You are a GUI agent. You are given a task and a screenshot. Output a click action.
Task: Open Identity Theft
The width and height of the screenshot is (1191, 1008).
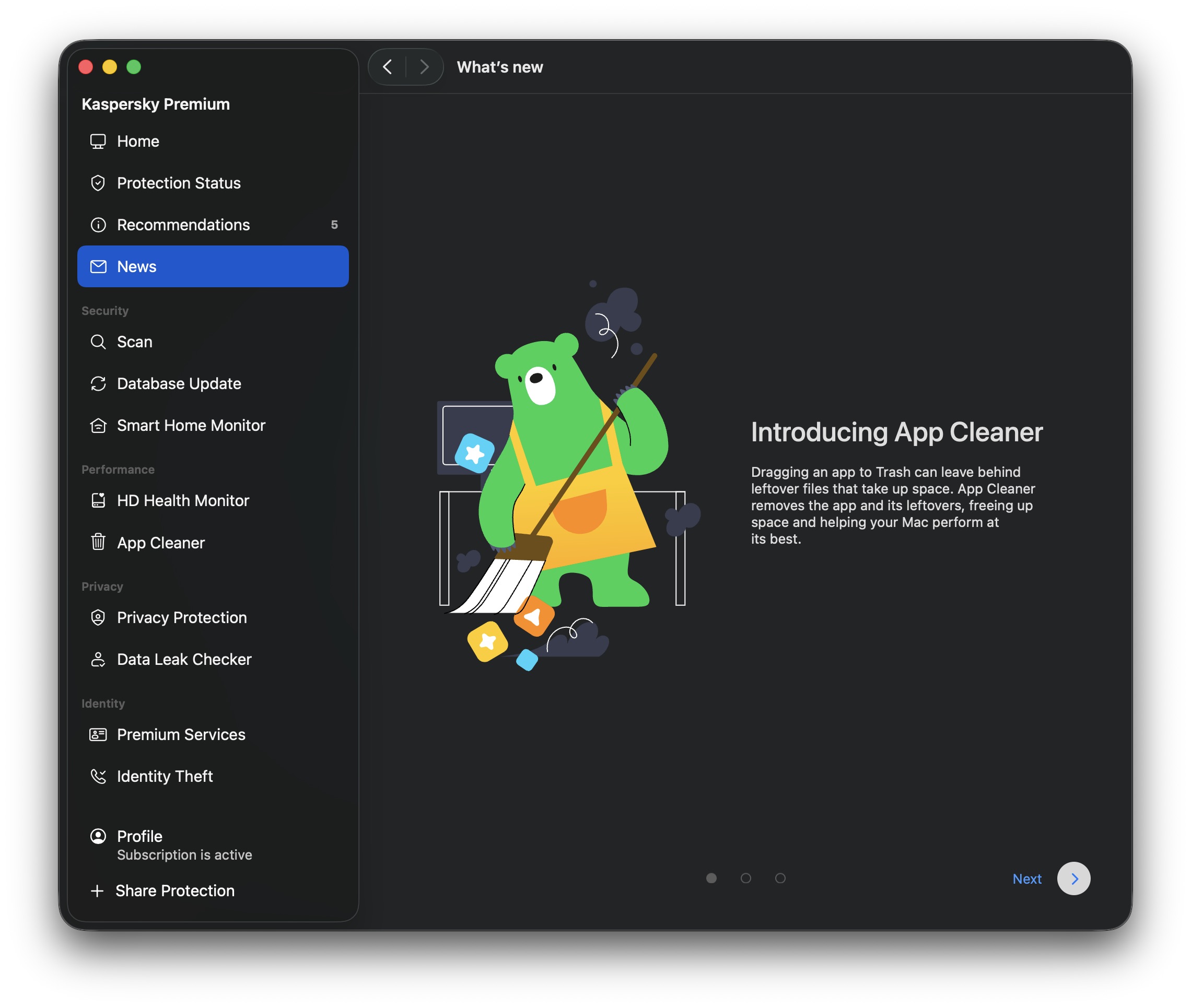213,776
